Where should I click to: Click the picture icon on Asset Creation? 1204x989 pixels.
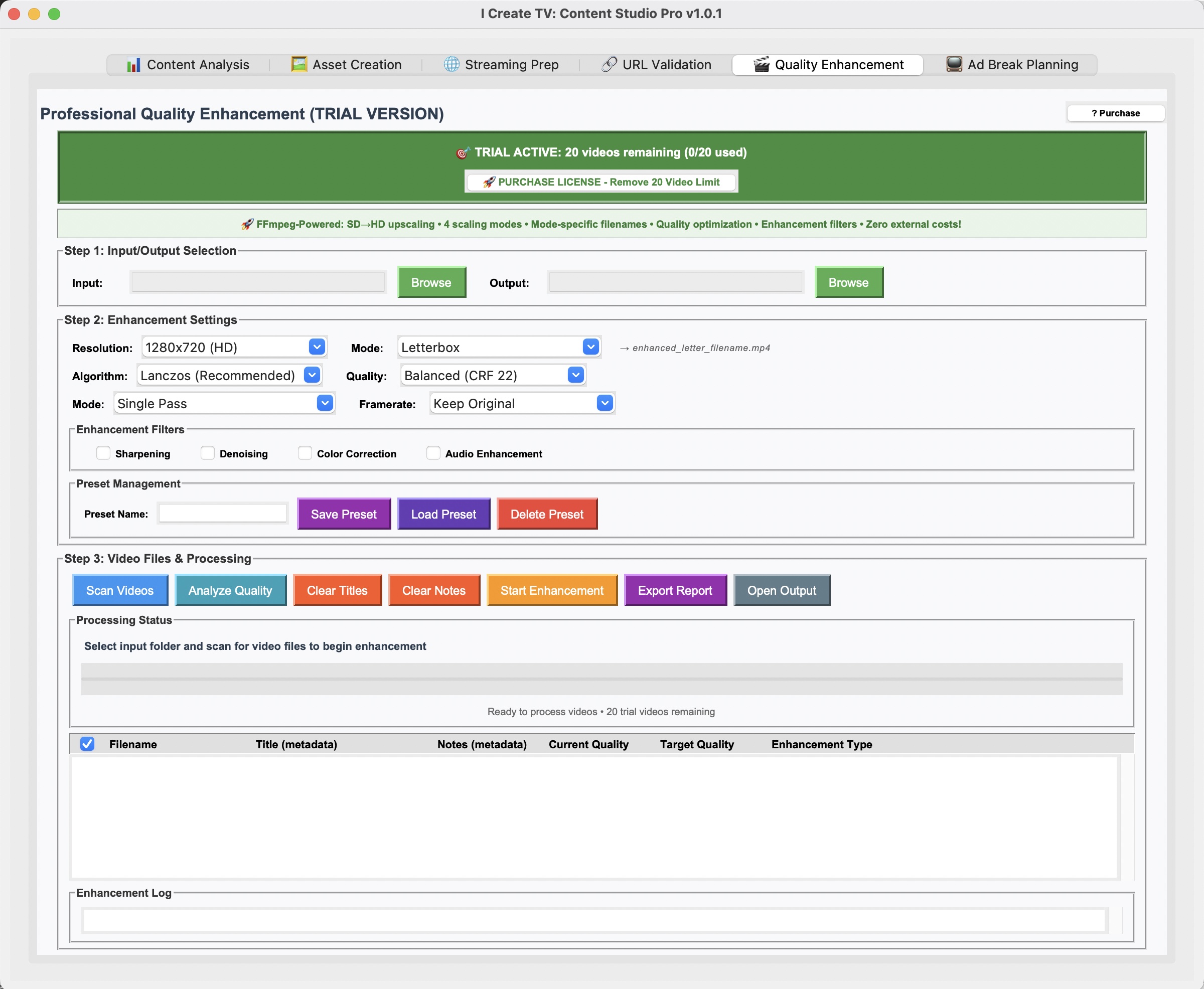point(298,64)
